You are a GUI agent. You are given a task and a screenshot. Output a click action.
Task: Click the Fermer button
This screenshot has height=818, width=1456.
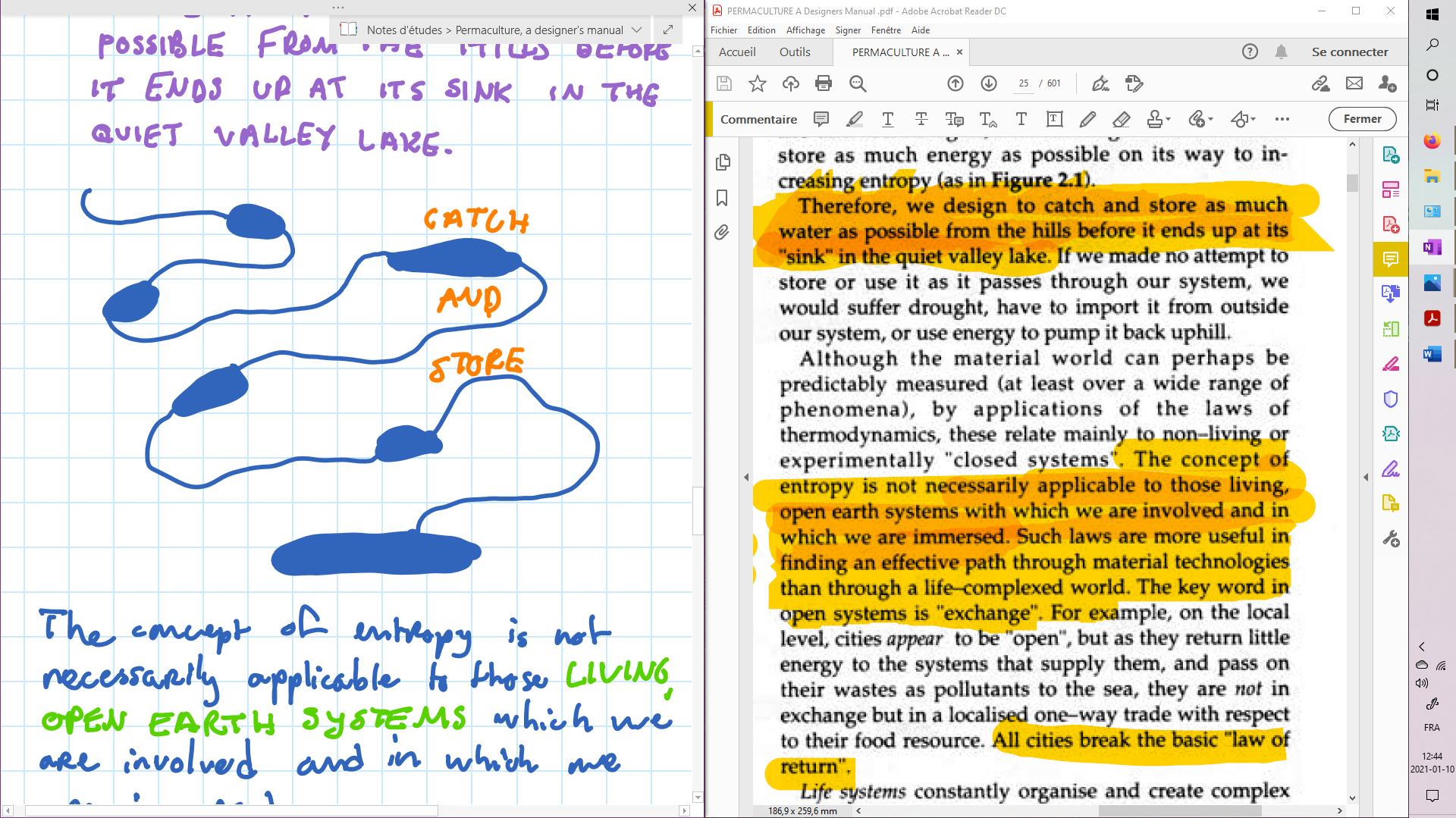(x=1362, y=119)
